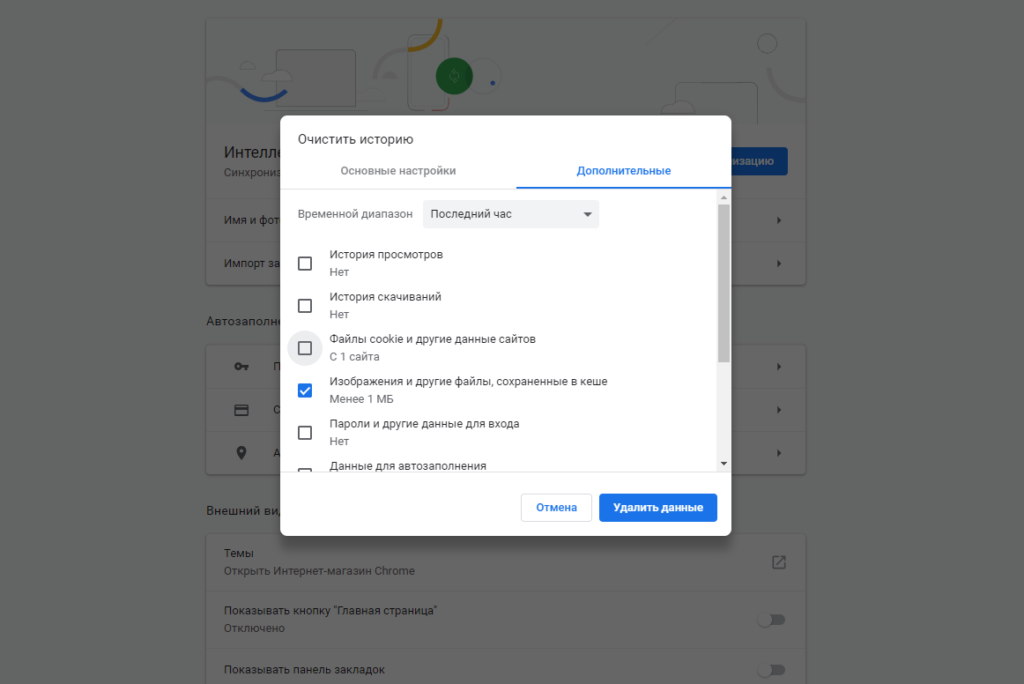Expand the Имя и фото row arrow
The height and width of the screenshot is (684, 1024).
(778, 220)
